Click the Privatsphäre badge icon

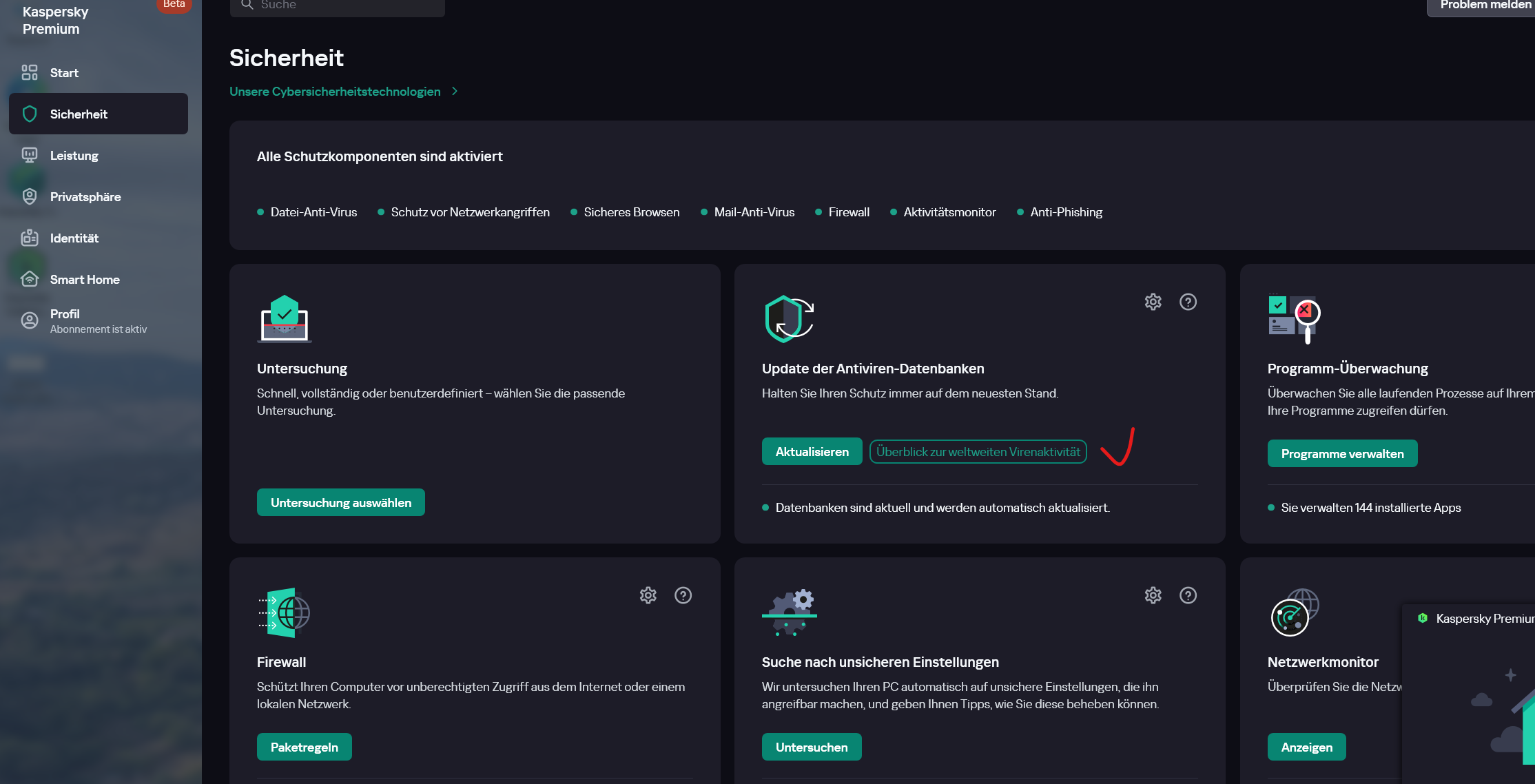coord(30,196)
